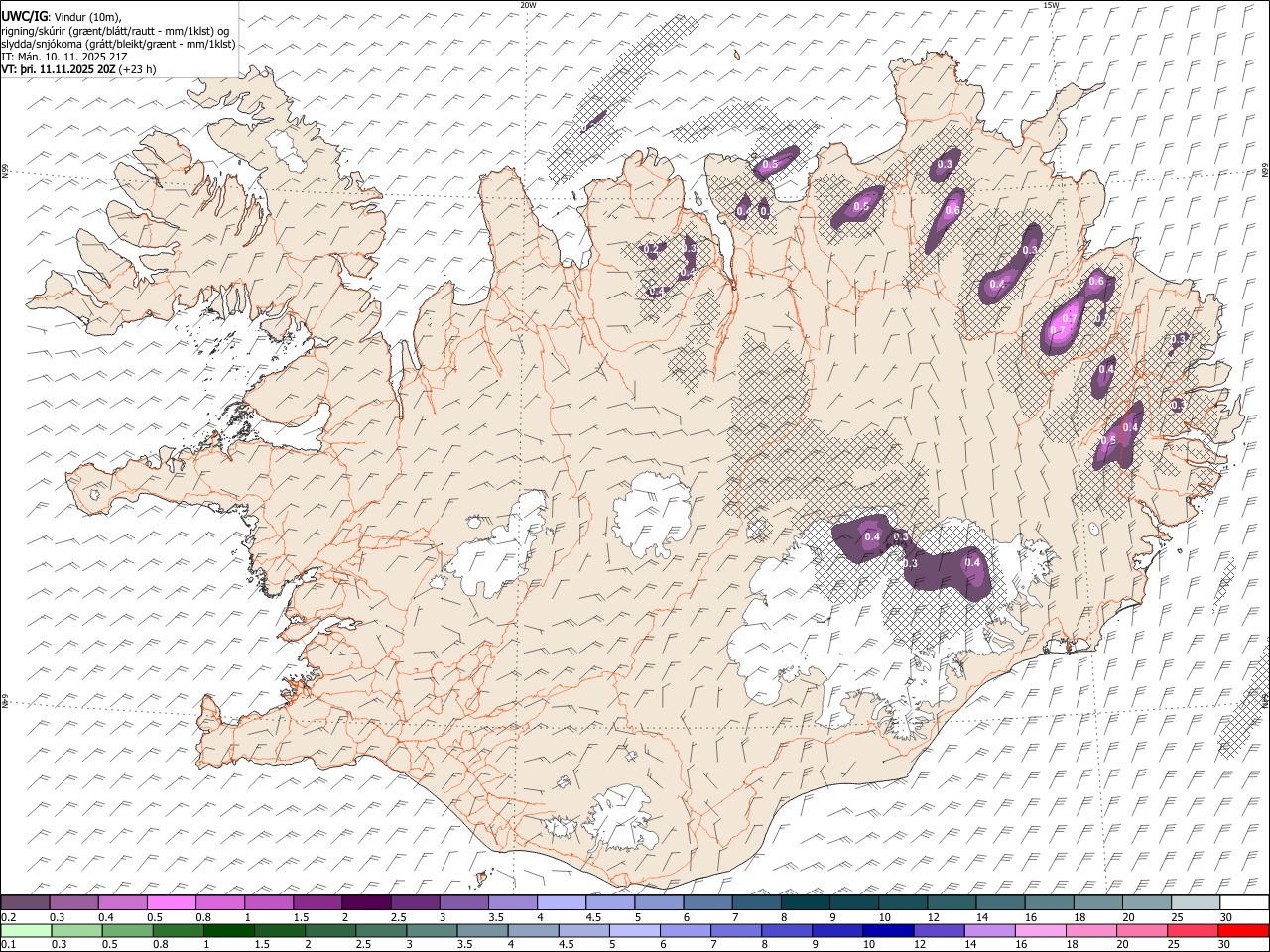
Task: Click the round white Hofsjökull glacier in central Iceland
Action: click(x=652, y=516)
